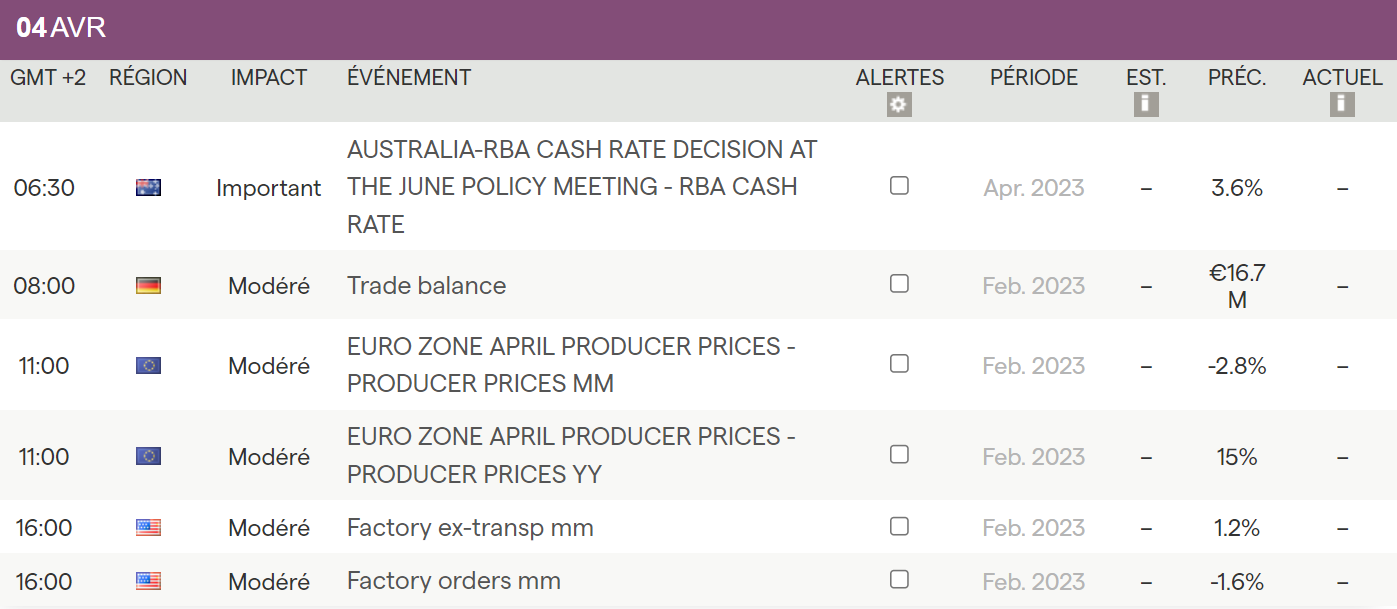Enable alert for Factory ex-transp mm
The width and height of the screenshot is (1397, 609).
[x=899, y=526]
